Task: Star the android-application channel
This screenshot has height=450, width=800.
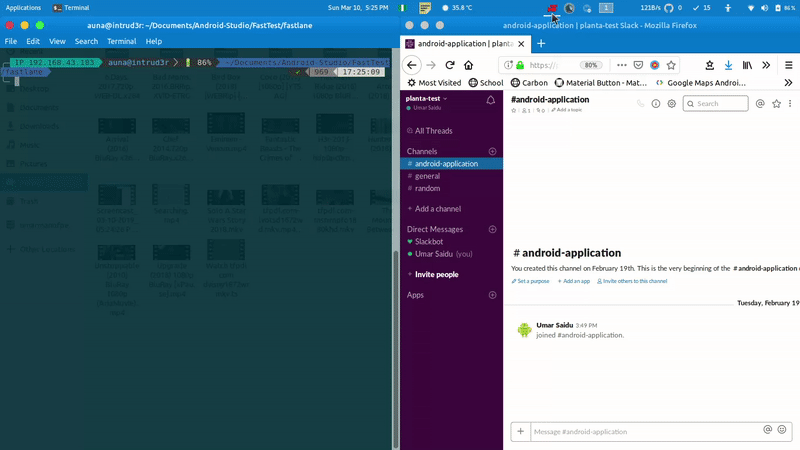Action: pos(514,110)
